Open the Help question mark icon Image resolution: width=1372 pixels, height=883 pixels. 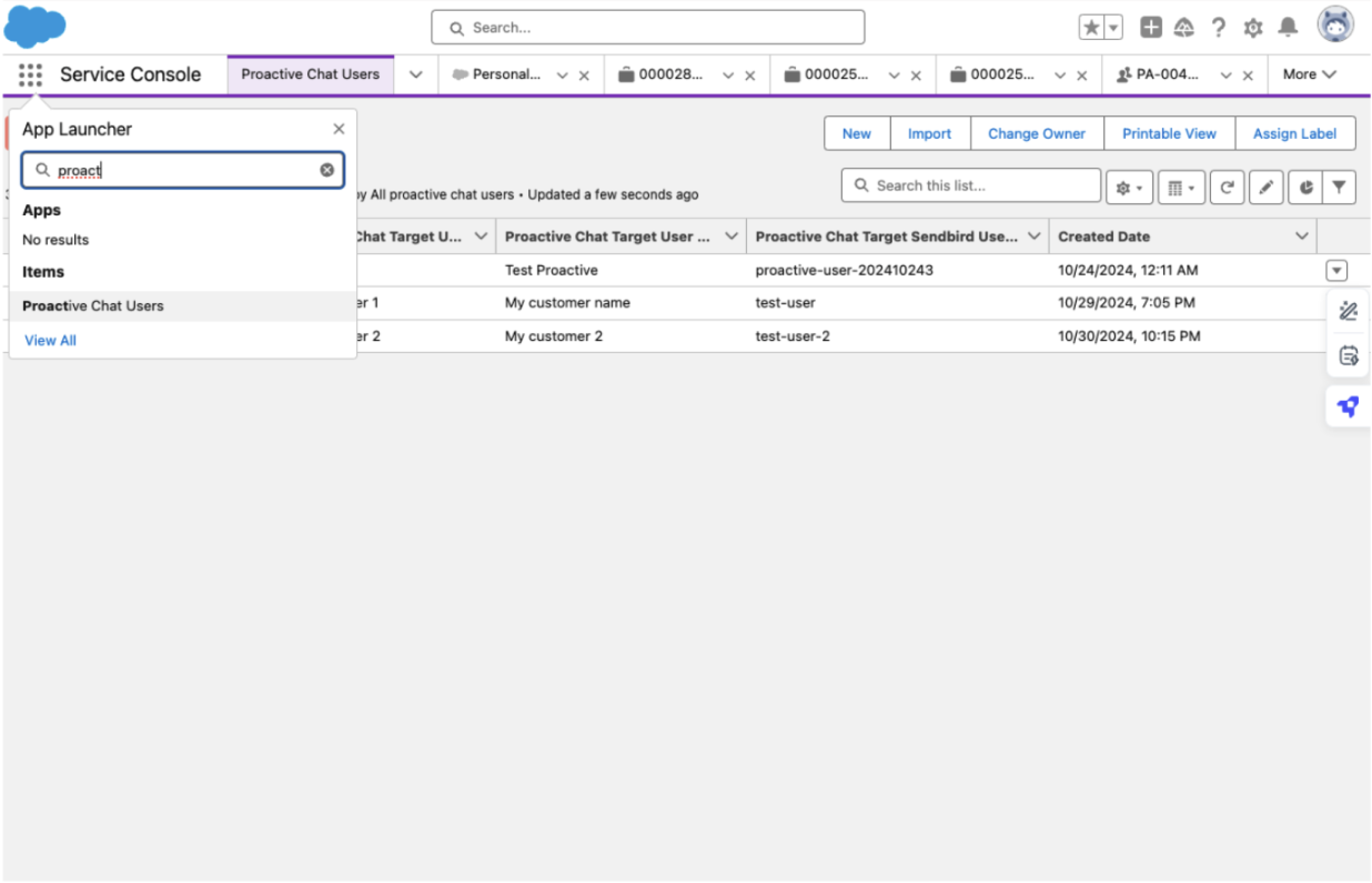(1219, 27)
